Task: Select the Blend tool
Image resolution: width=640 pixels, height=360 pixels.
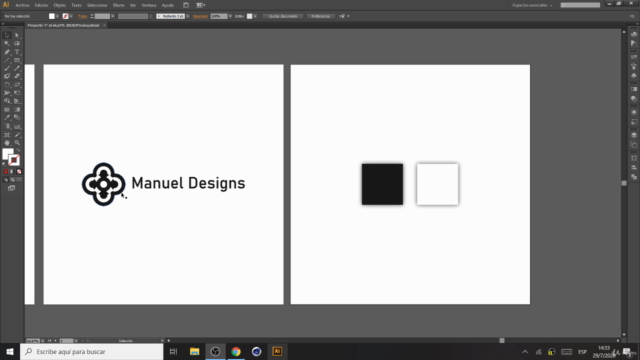Action: (17, 118)
